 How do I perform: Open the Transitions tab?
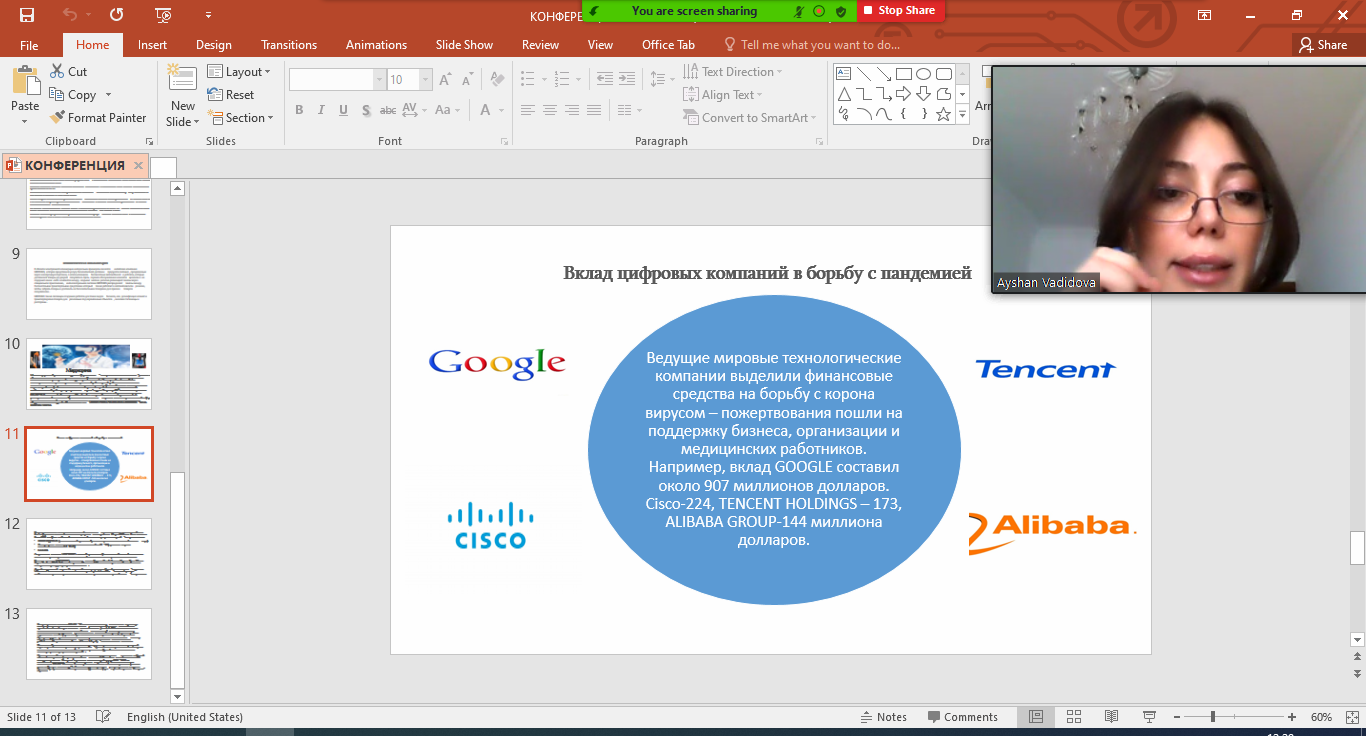(x=289, y=45)
